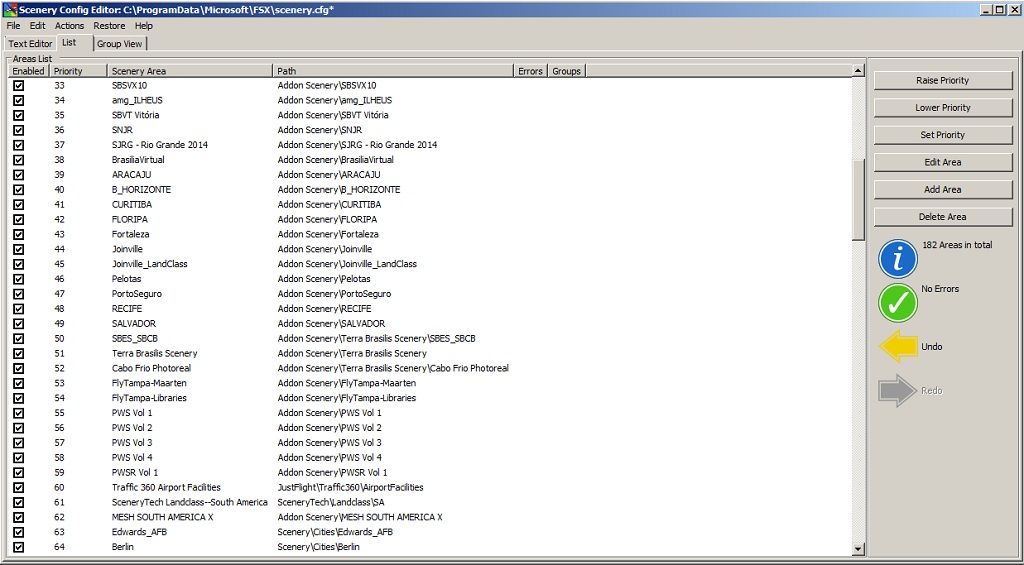Screen dimensions: 1024x565
Task: Click the Set Priority button
Action: point(942,135)
